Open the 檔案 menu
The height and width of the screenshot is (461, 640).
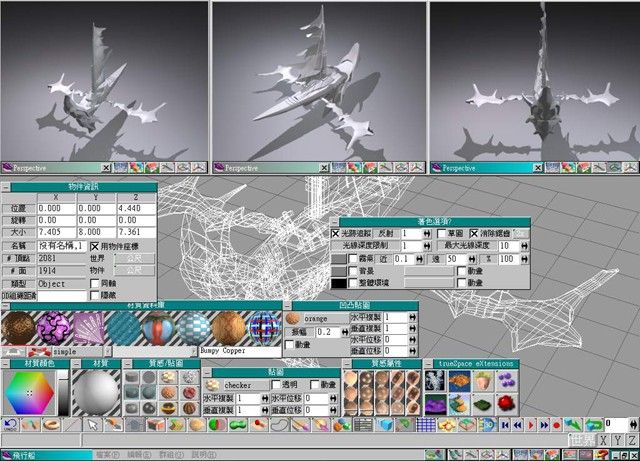coord(108,455)
